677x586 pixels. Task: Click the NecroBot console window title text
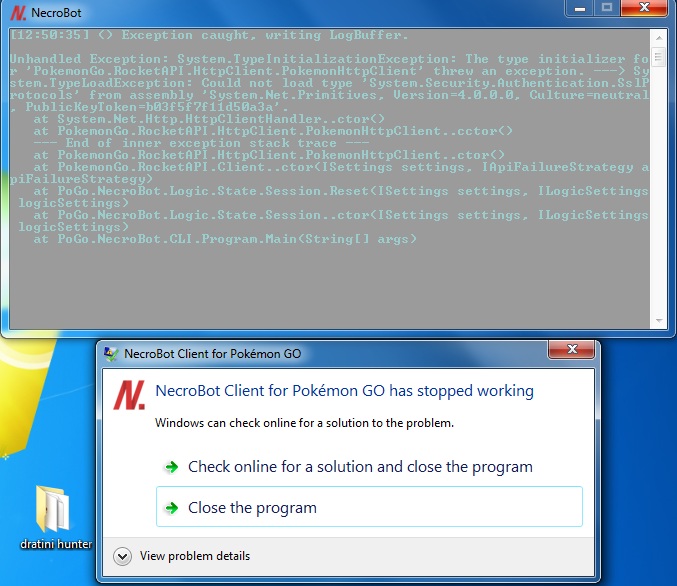(56, 13)
